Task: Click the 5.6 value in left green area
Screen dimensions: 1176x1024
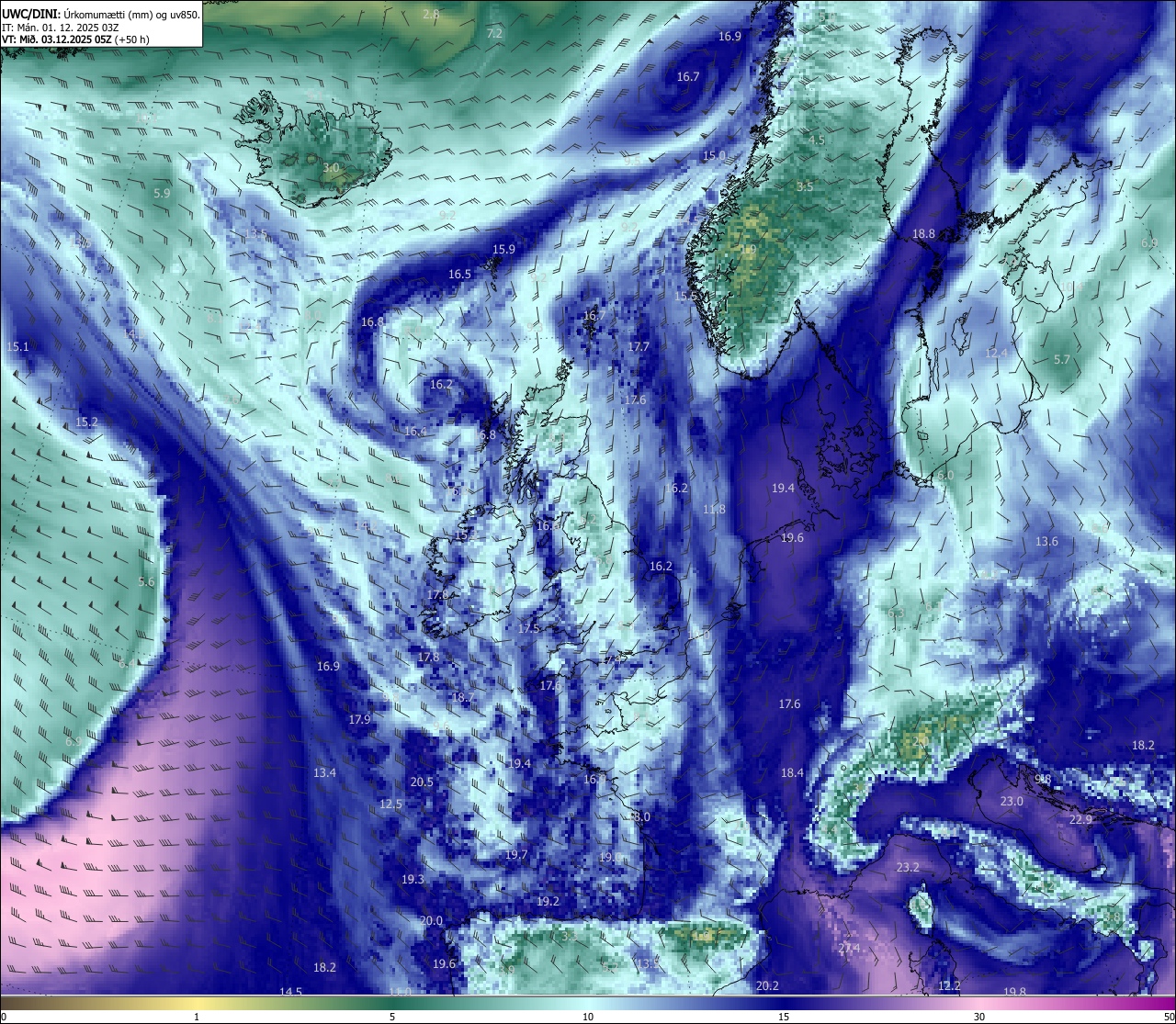Action: (x=146, y=582)
